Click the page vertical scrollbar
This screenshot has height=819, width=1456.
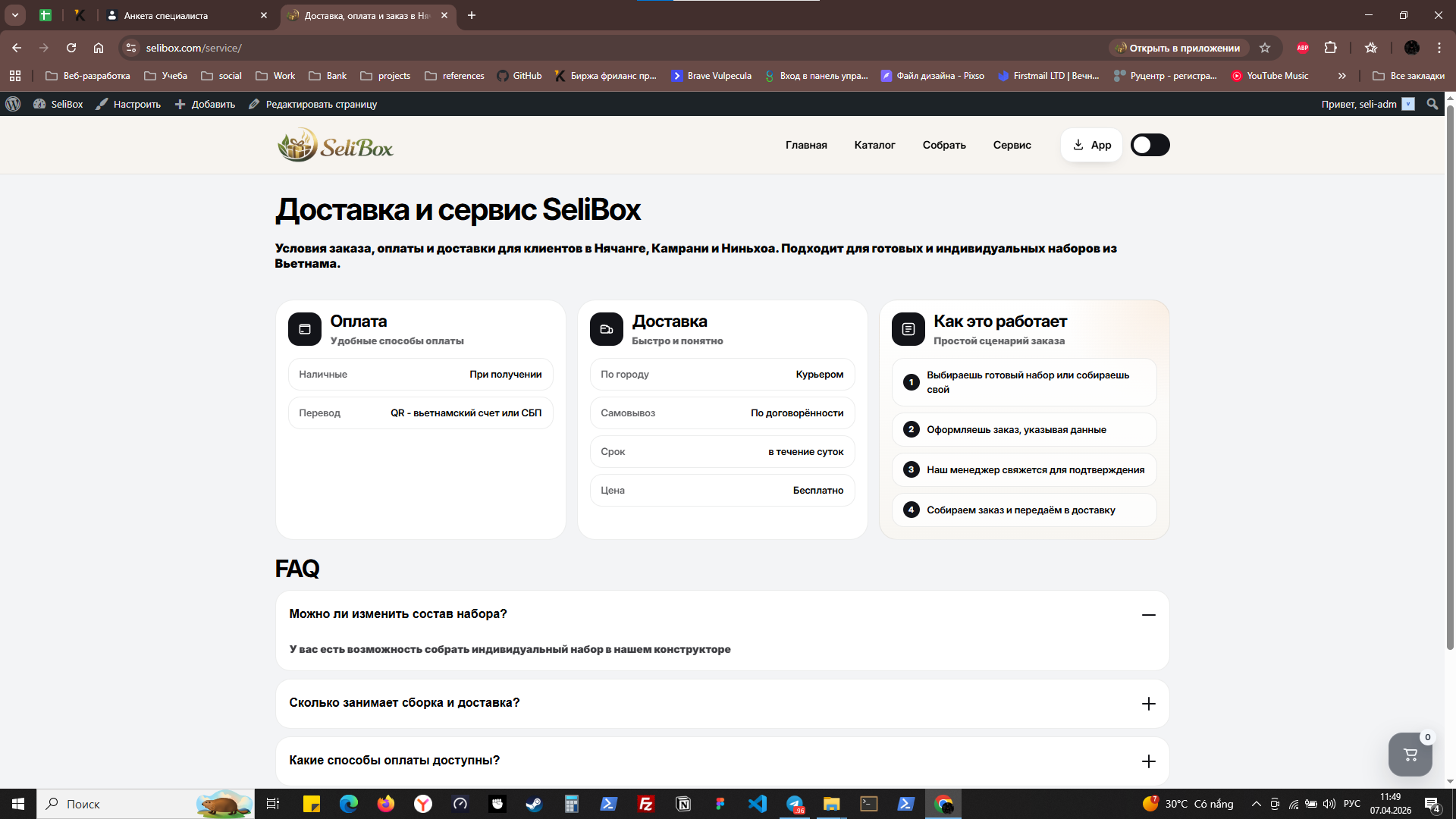(1450, 379)
